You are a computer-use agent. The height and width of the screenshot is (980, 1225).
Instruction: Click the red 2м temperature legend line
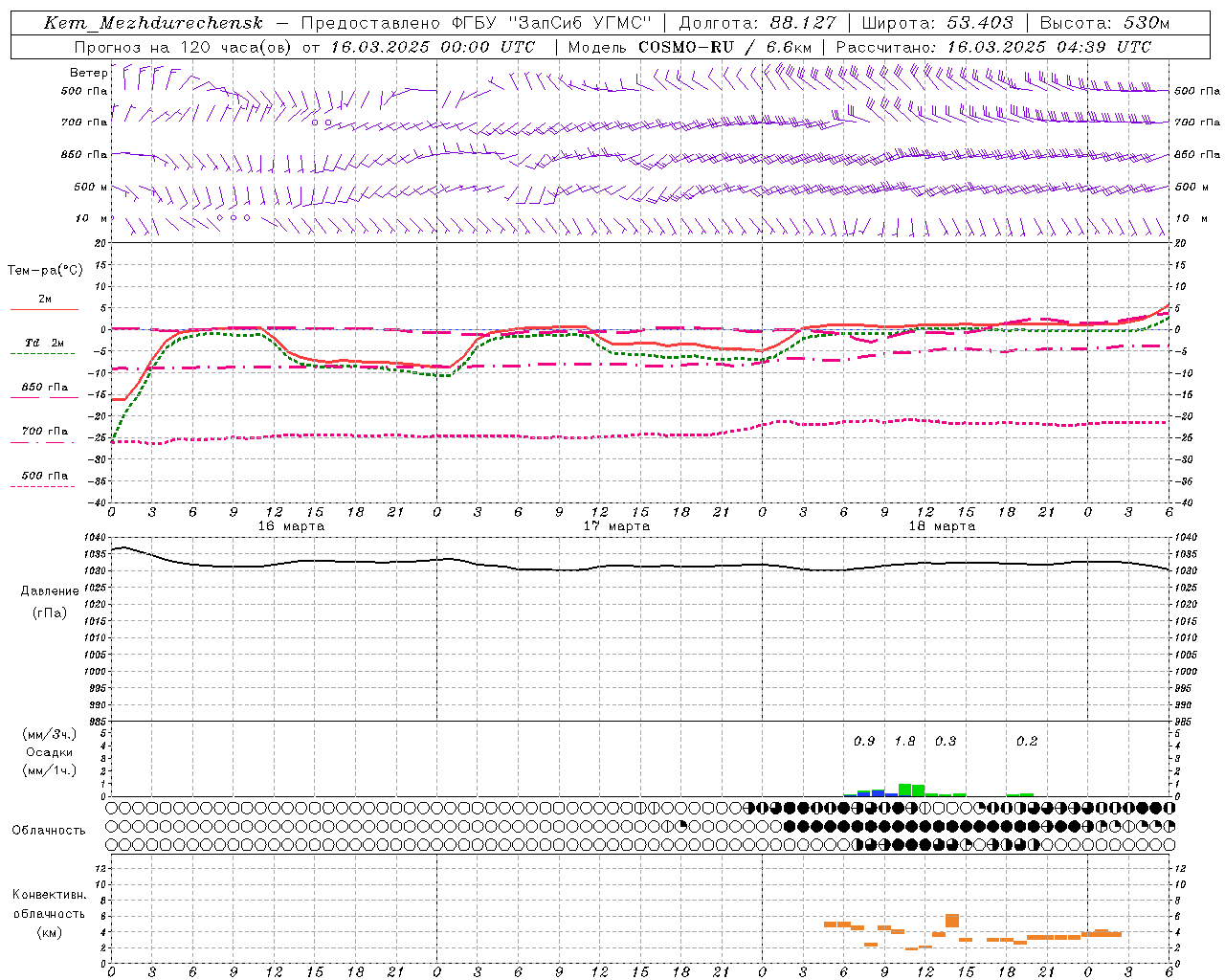coord(44,309)
